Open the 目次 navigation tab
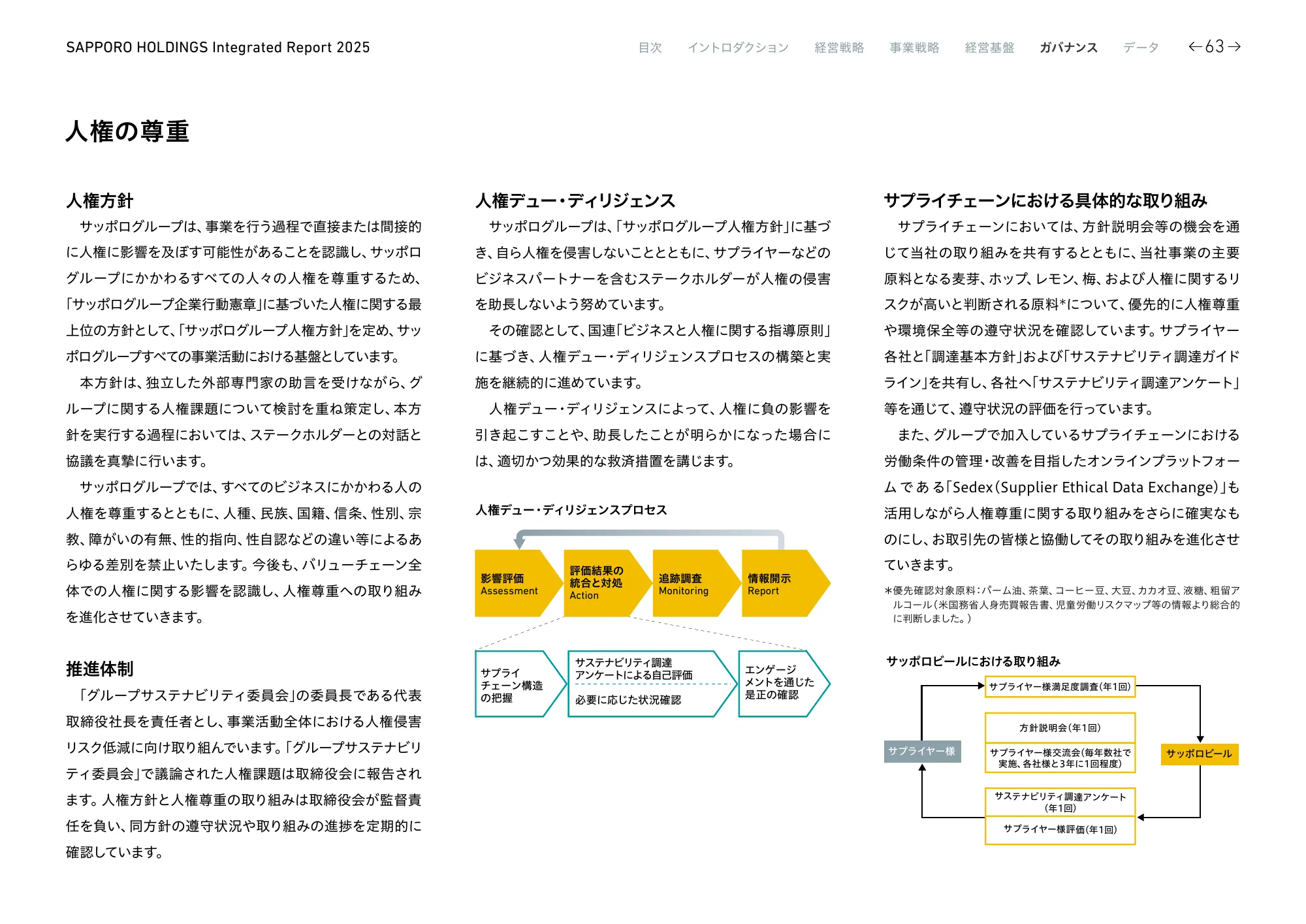The width and height of the screenshot is (1306, 924). pos(650,48)
